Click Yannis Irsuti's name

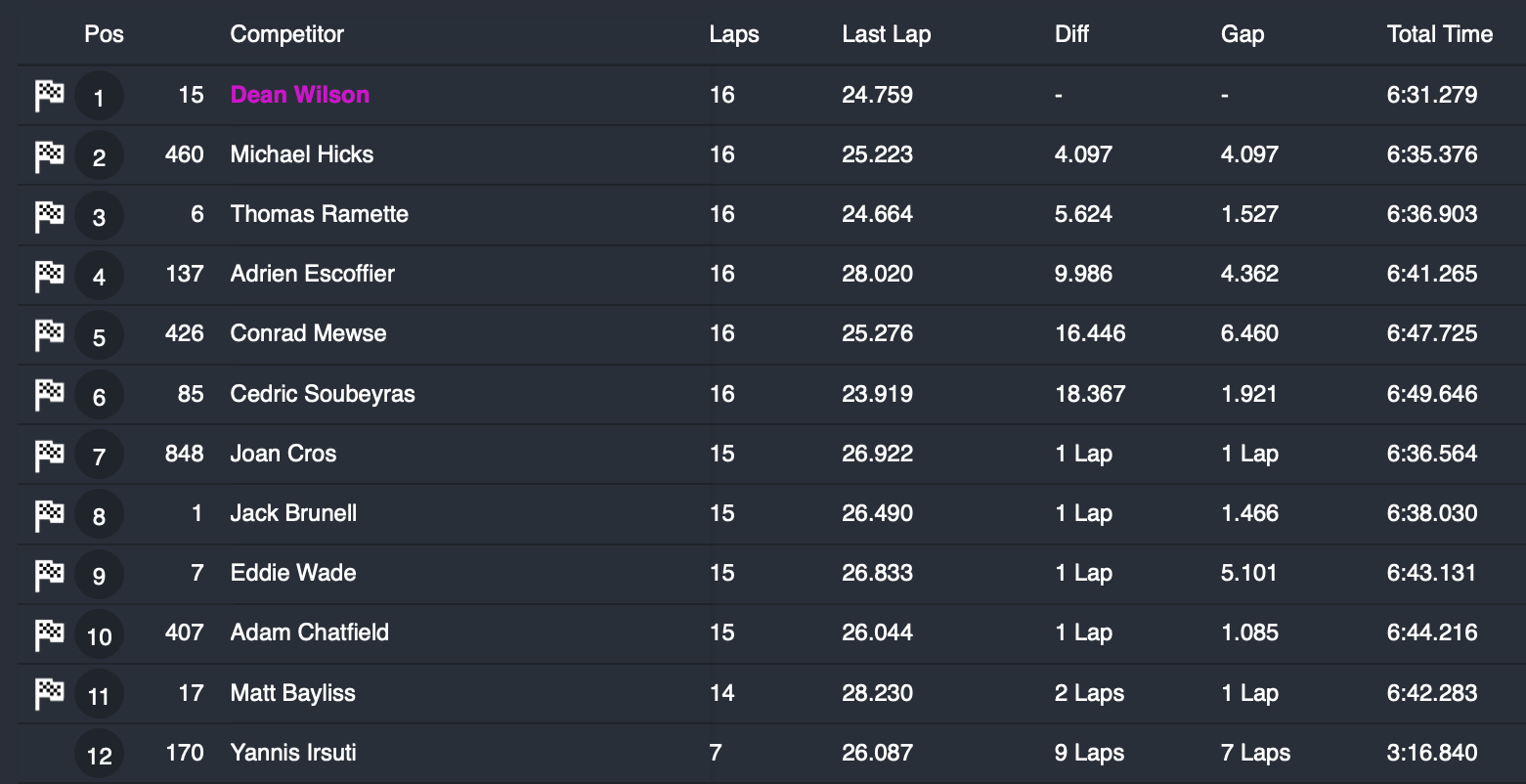pyautogui.click(x=292, y=753)
